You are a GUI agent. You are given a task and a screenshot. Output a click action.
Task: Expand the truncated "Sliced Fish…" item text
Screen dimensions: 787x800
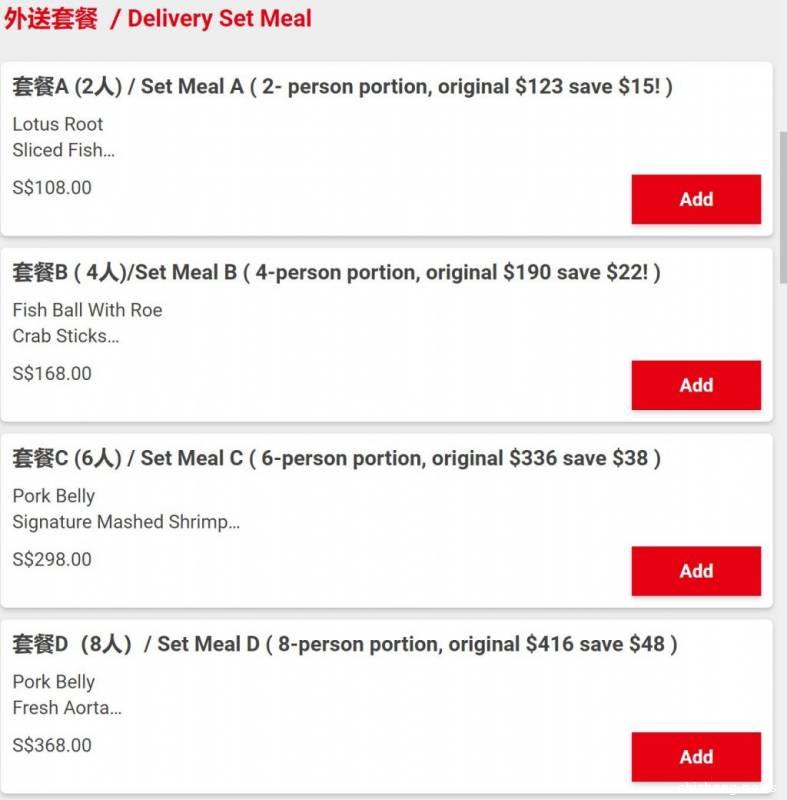coord(64,151)
